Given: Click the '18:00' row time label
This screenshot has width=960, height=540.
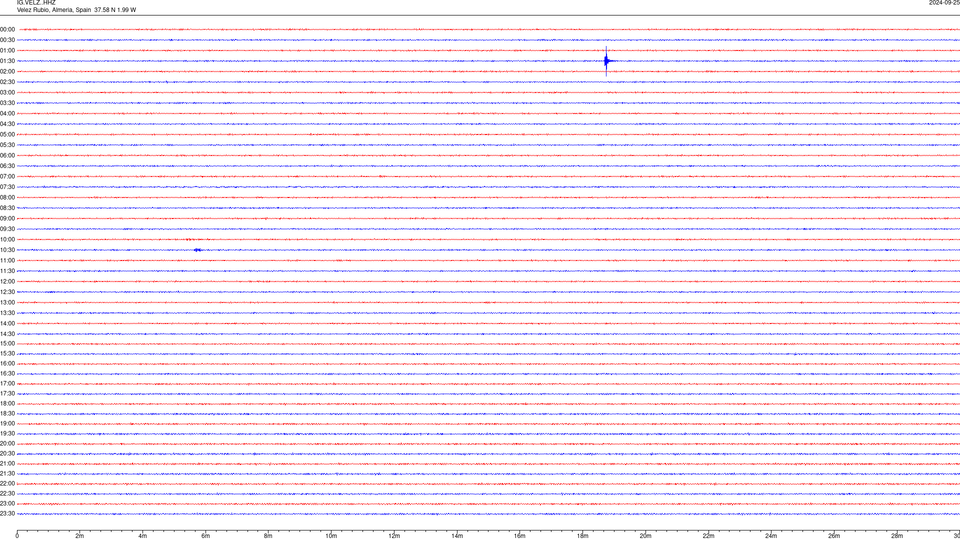Looking at the screenshot, I should tap(7, 404).
